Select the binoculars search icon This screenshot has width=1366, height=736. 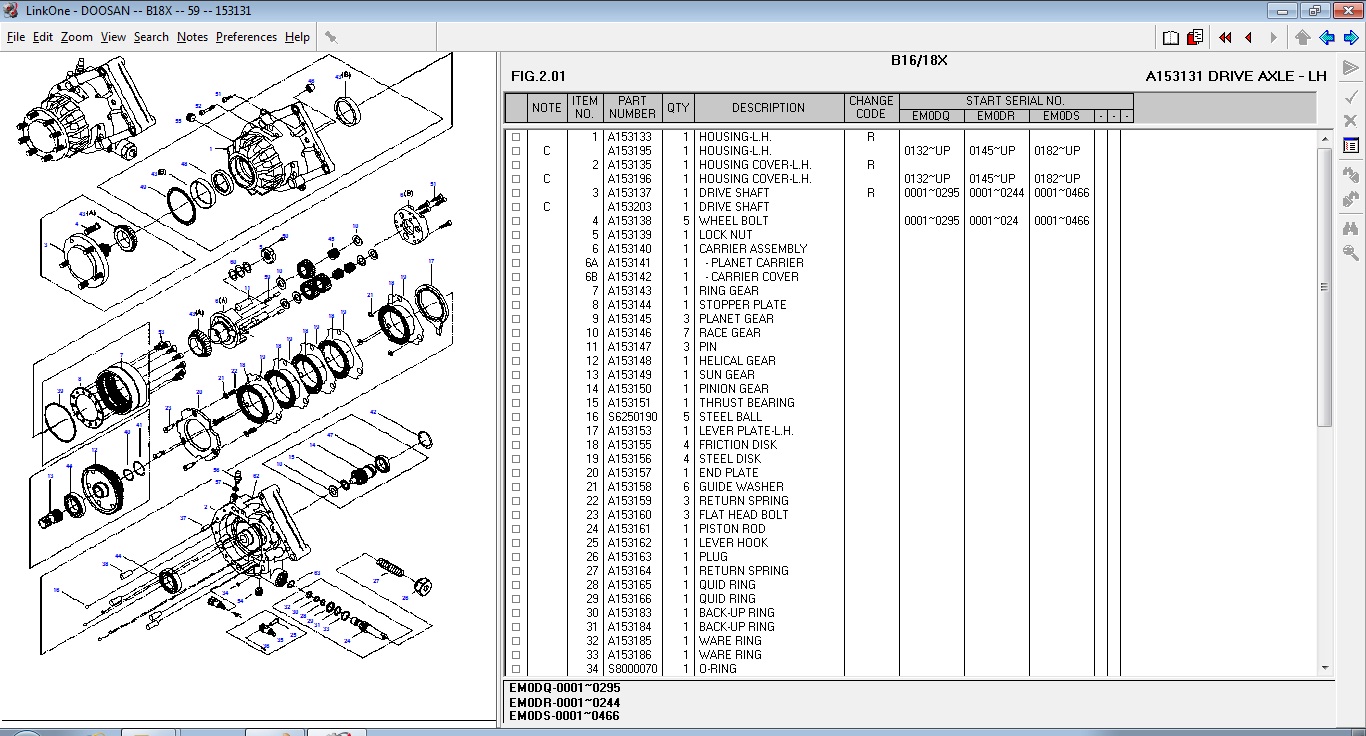(x=1350, y=226)
